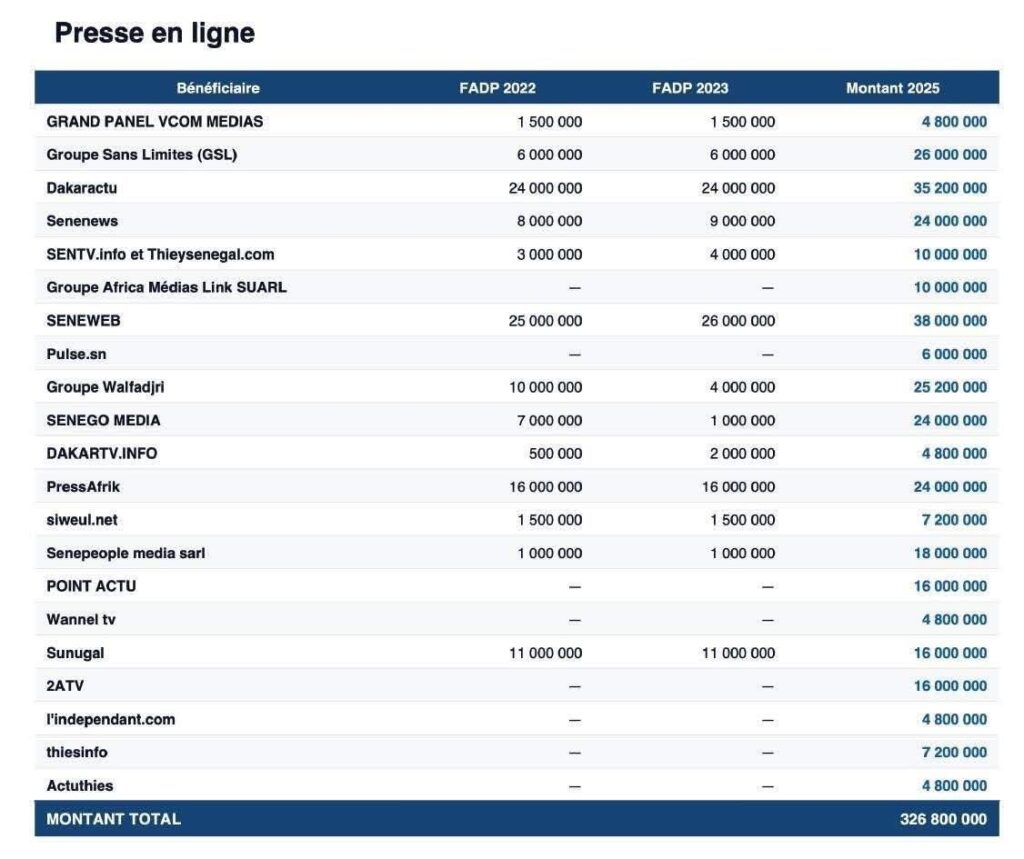Select Senepeople media sarl's 18 000 000 amount
The width and height of the screenshot is (1024, 859).
[949, 553]
